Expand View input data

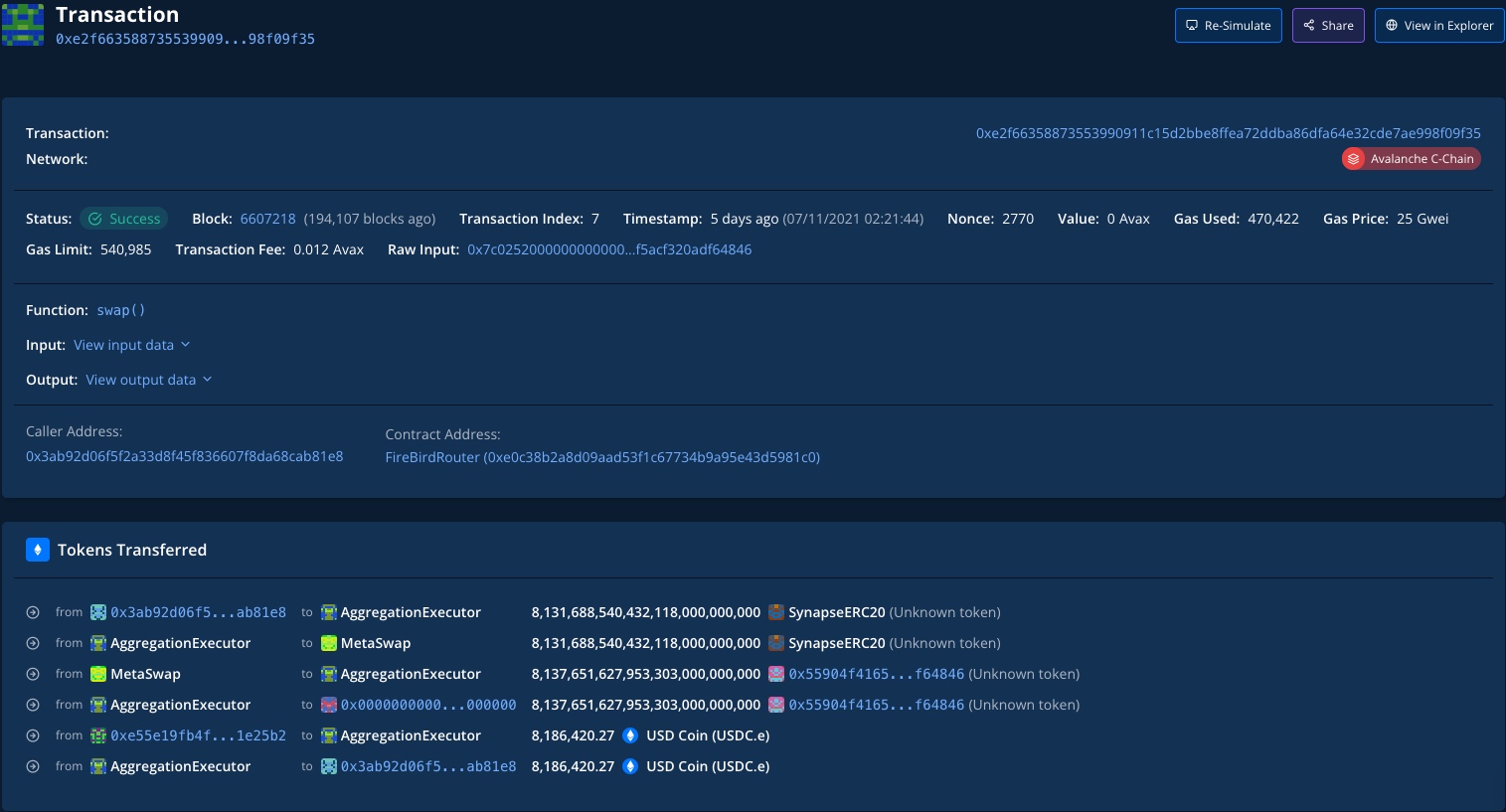point(131,345)
